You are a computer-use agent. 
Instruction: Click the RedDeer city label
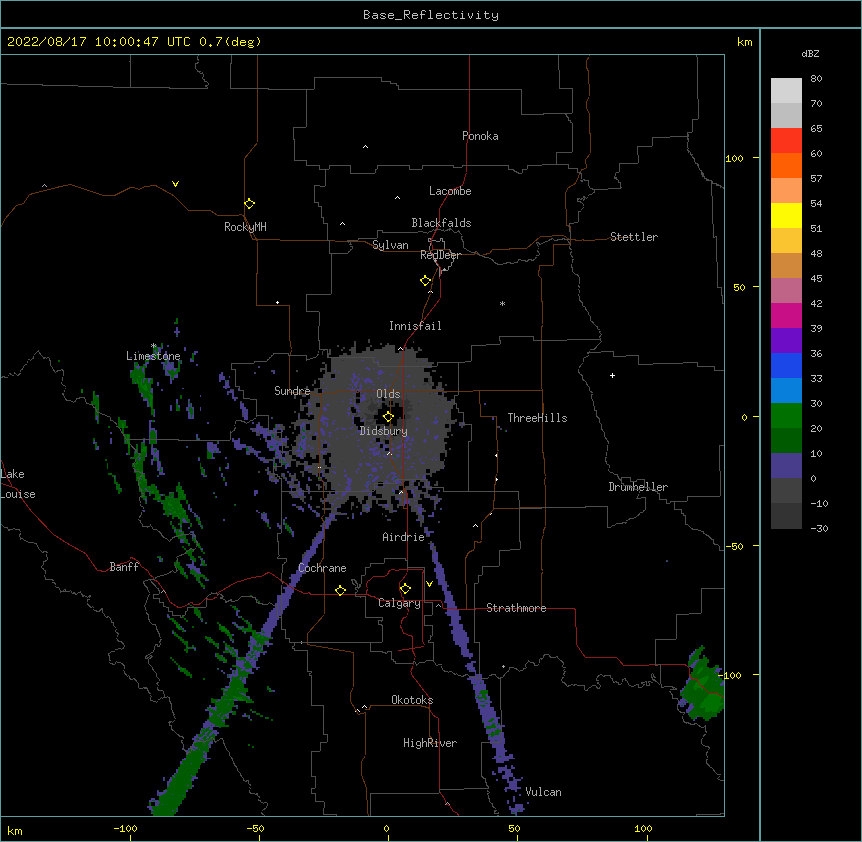coord(440,255)
